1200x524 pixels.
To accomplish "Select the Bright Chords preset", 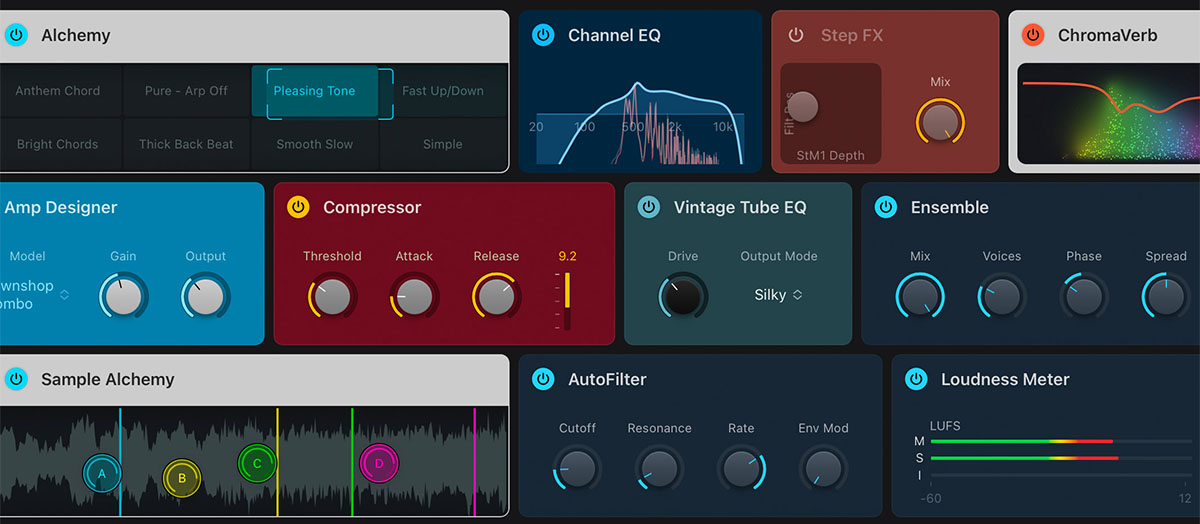I will pos(58,144).
